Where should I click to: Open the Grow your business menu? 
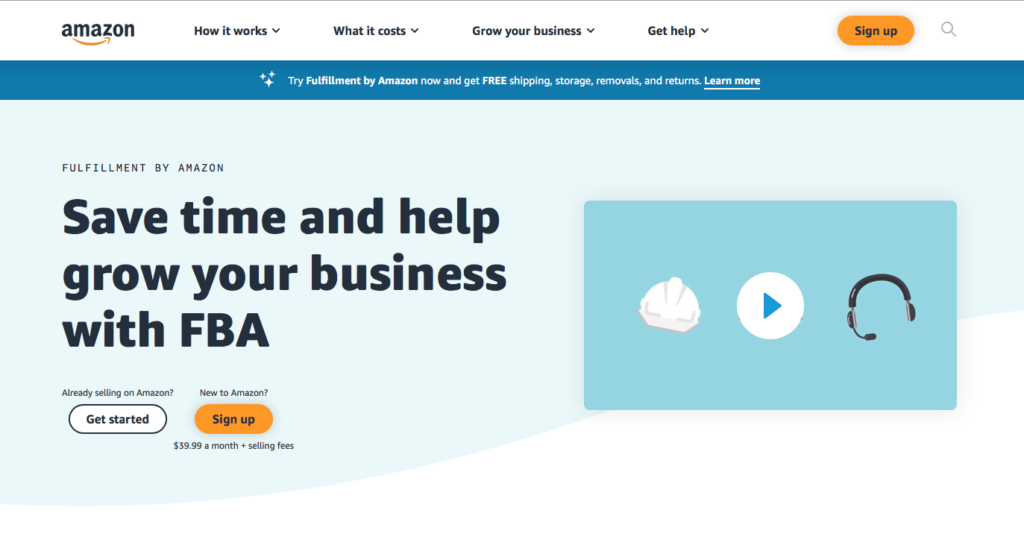533,31
